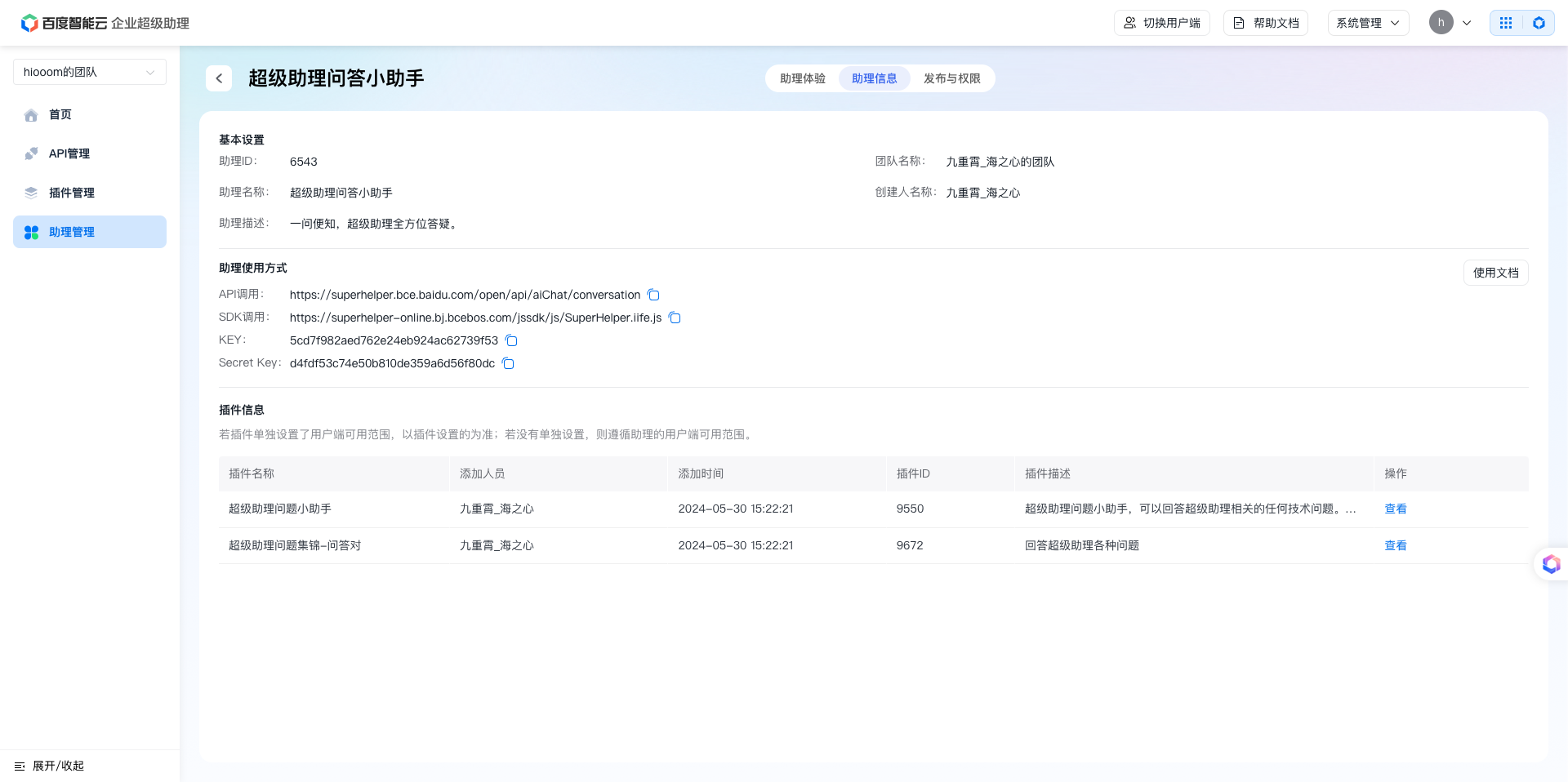
Task: Open the apps grid icon
Action: [x=1506, y=23]
